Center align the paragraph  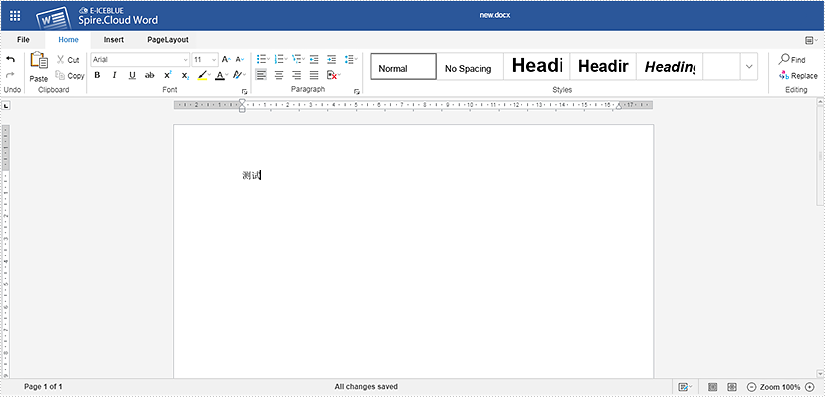tap(279, 75)
